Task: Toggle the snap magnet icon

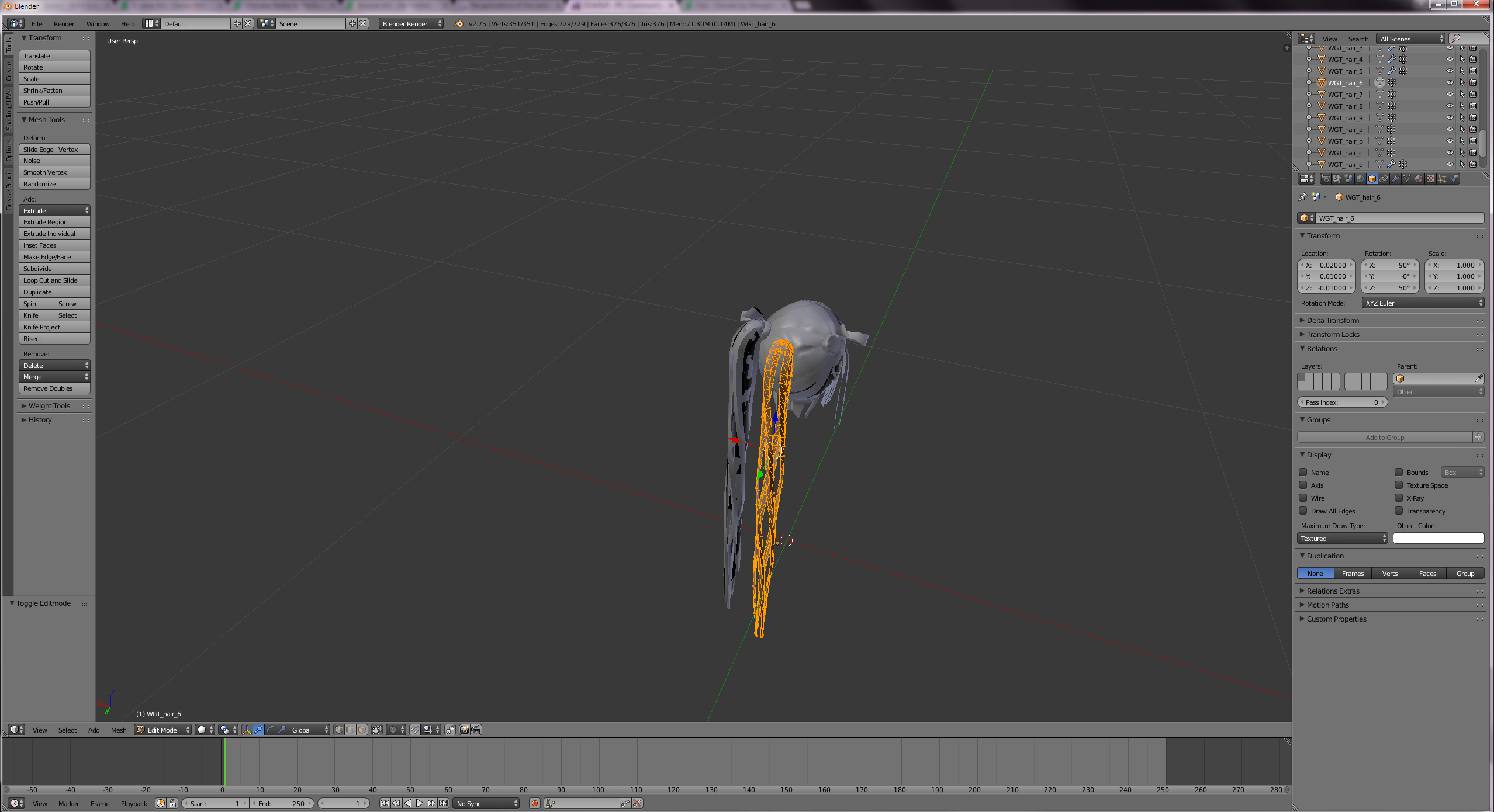Action: coord(414,730)
